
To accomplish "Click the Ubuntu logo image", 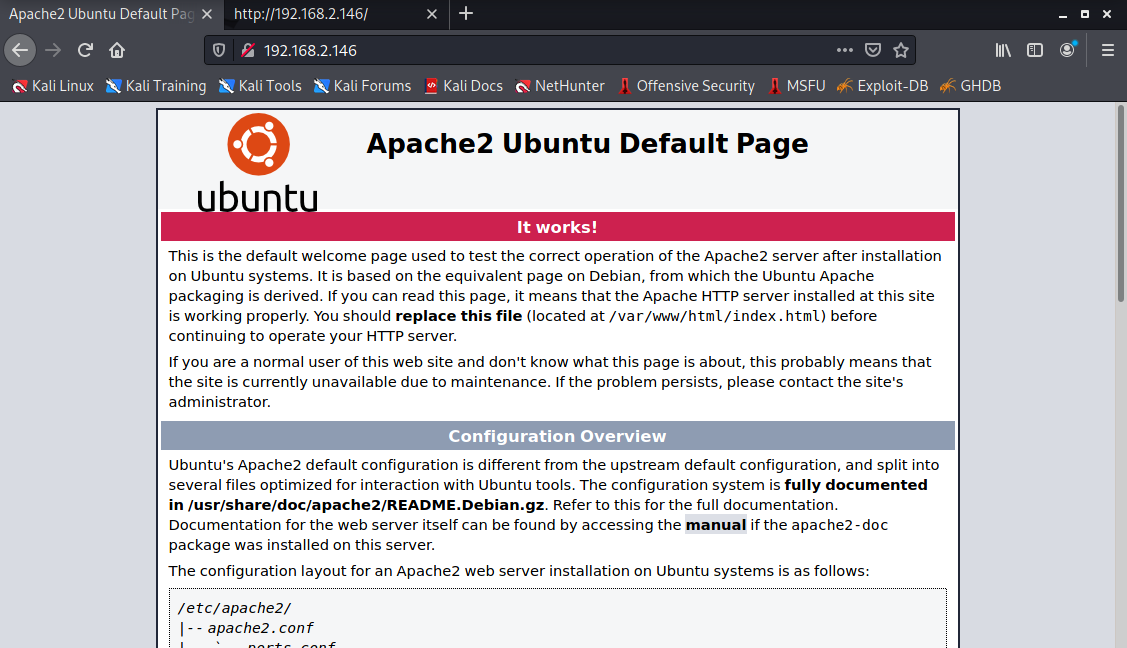I will pyautogui.click(x=257, y=162).
